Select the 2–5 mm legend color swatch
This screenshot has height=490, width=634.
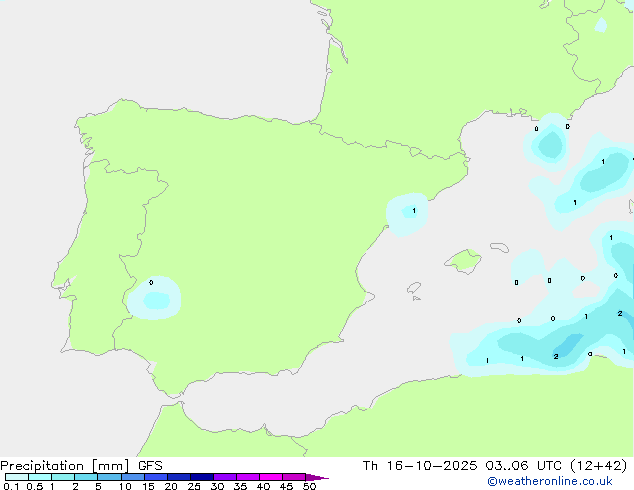coord(86,477)
